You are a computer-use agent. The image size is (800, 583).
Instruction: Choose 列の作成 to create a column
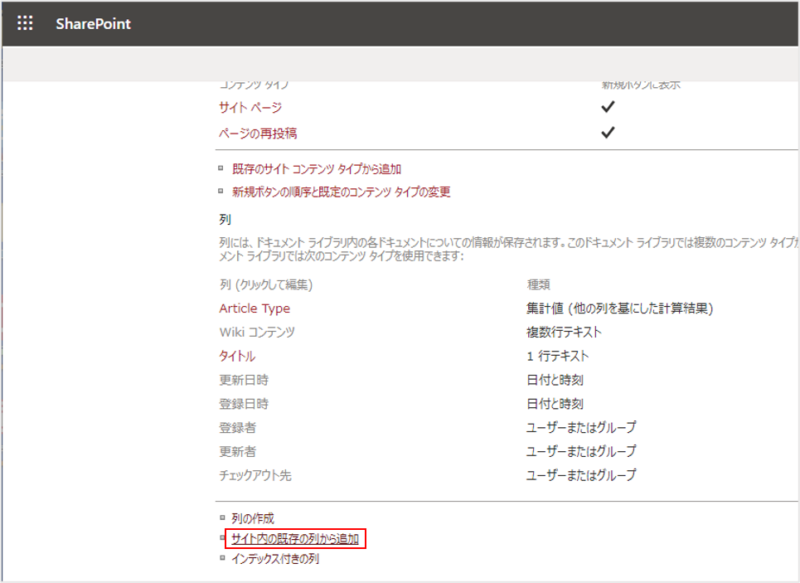pos(253,519)
